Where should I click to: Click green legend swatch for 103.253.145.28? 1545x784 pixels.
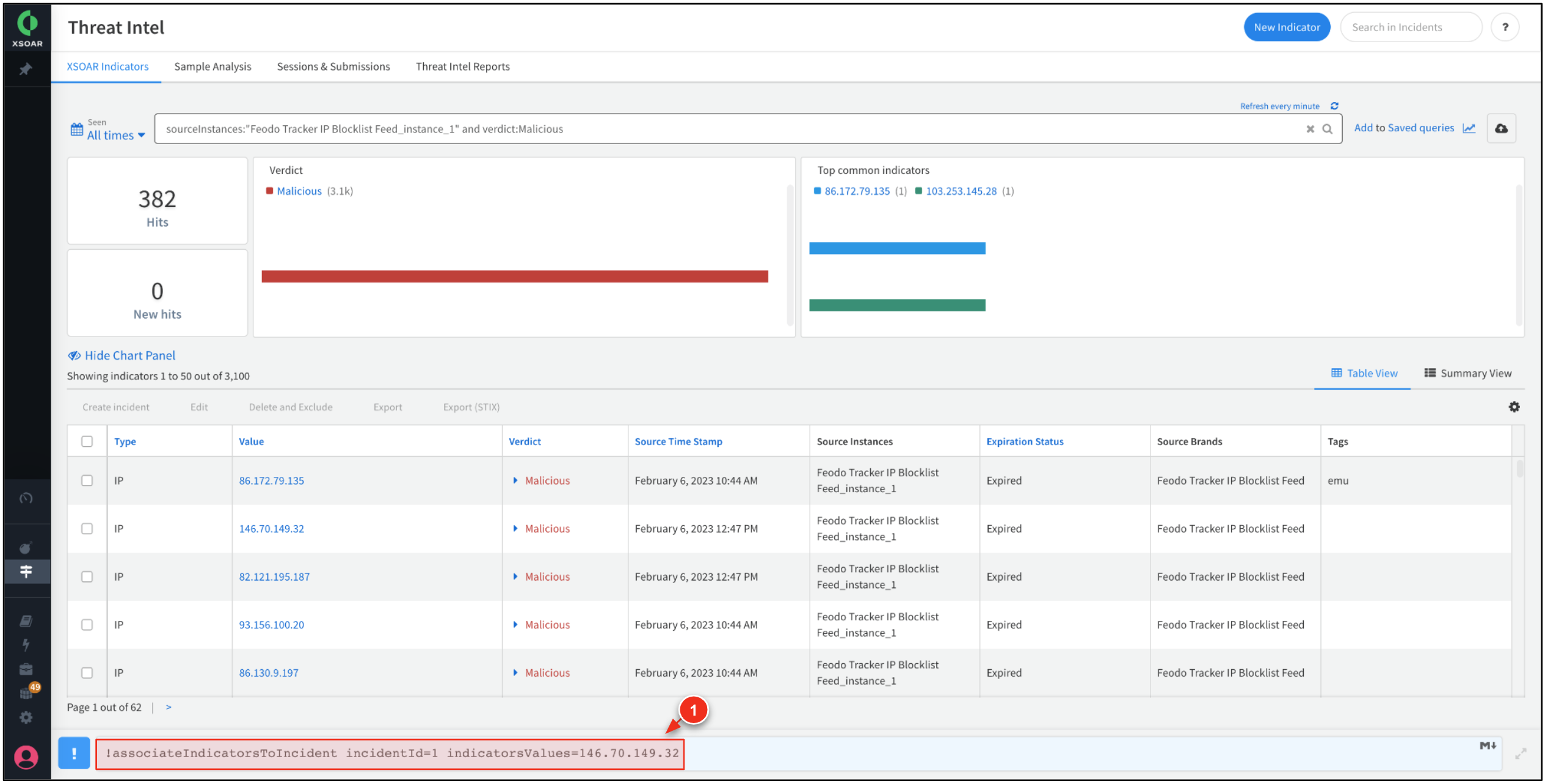(x=918, y=191)
